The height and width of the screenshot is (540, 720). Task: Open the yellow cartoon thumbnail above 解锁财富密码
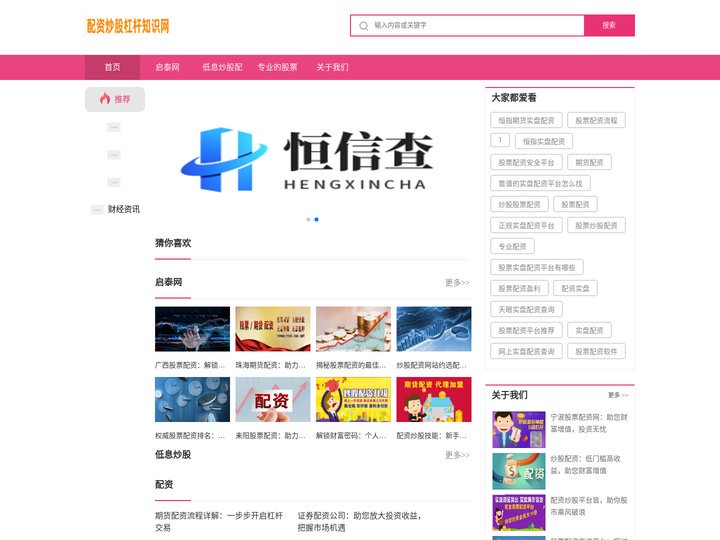tap(353, 399)
